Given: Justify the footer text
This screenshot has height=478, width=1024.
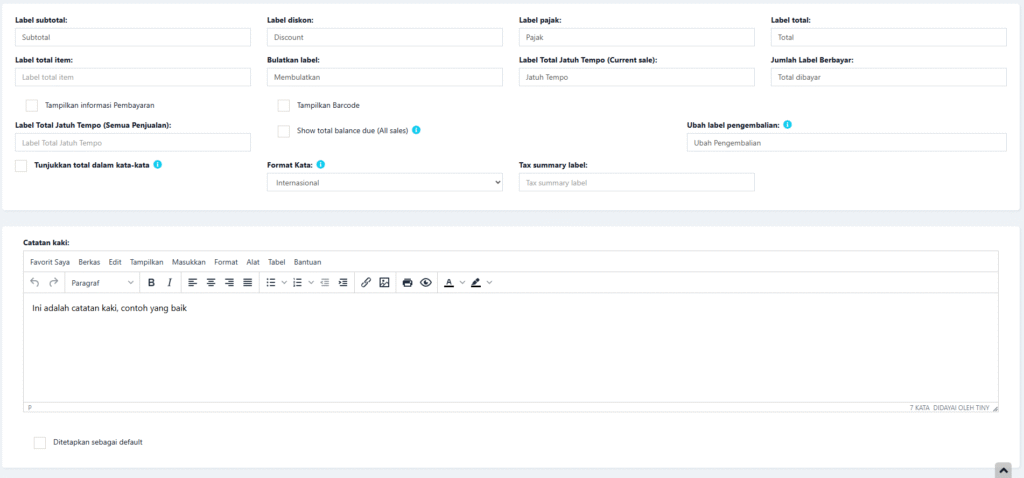Looking at the screenshot, I should [x=247, y=283].
